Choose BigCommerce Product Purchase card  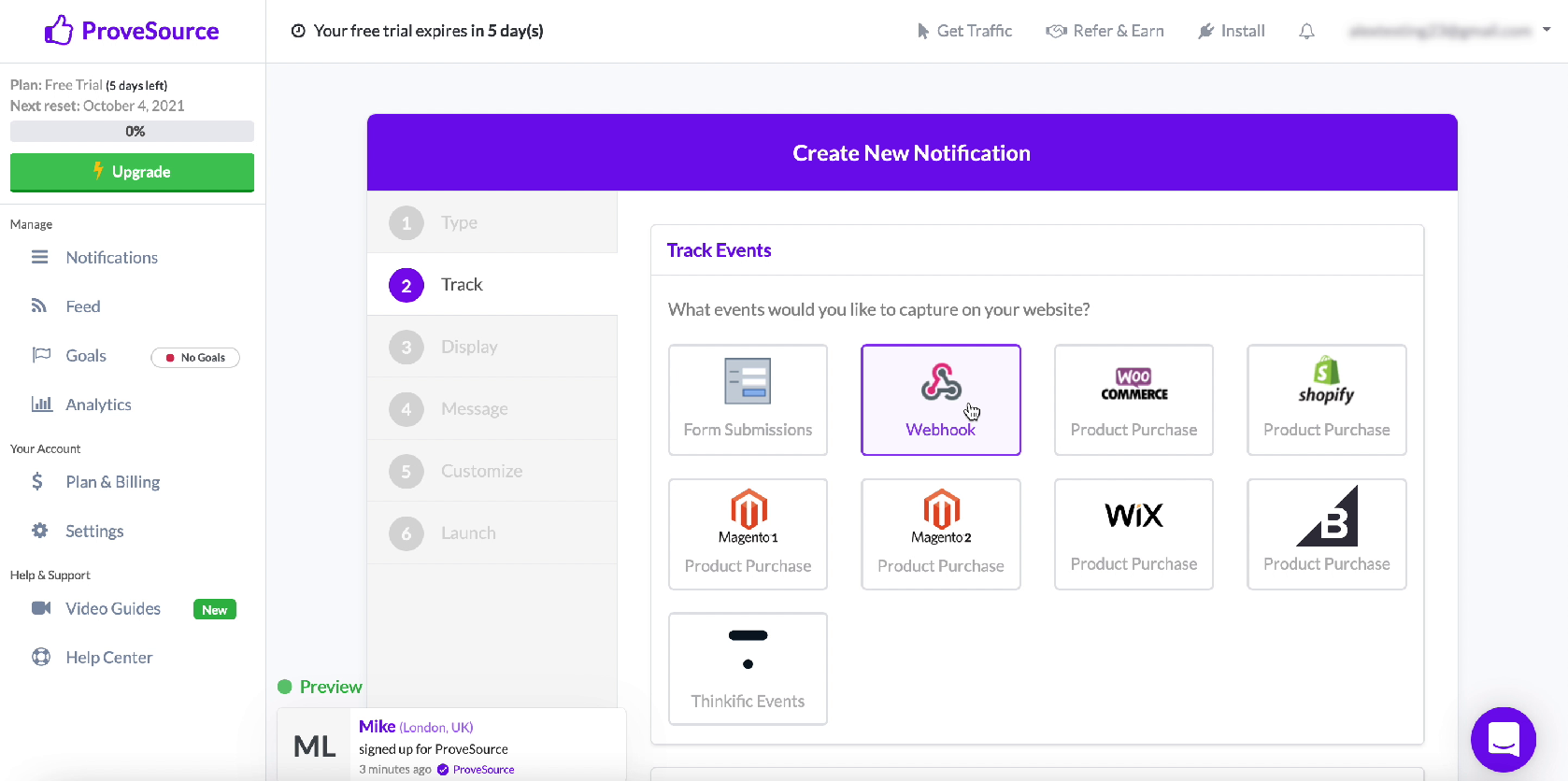click(x=1327, y=534)
